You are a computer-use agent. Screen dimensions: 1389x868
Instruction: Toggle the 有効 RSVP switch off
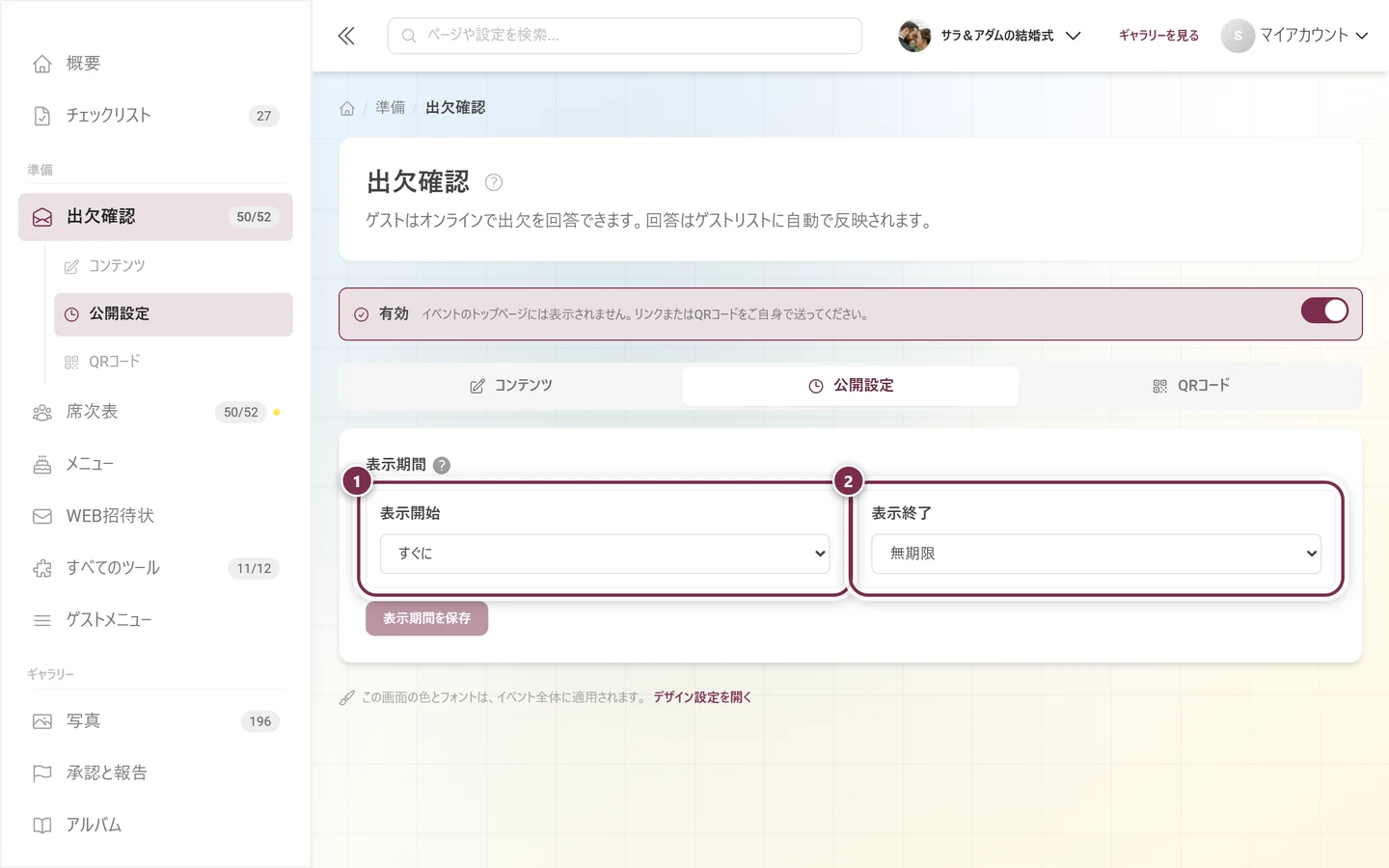(1324, 311)
